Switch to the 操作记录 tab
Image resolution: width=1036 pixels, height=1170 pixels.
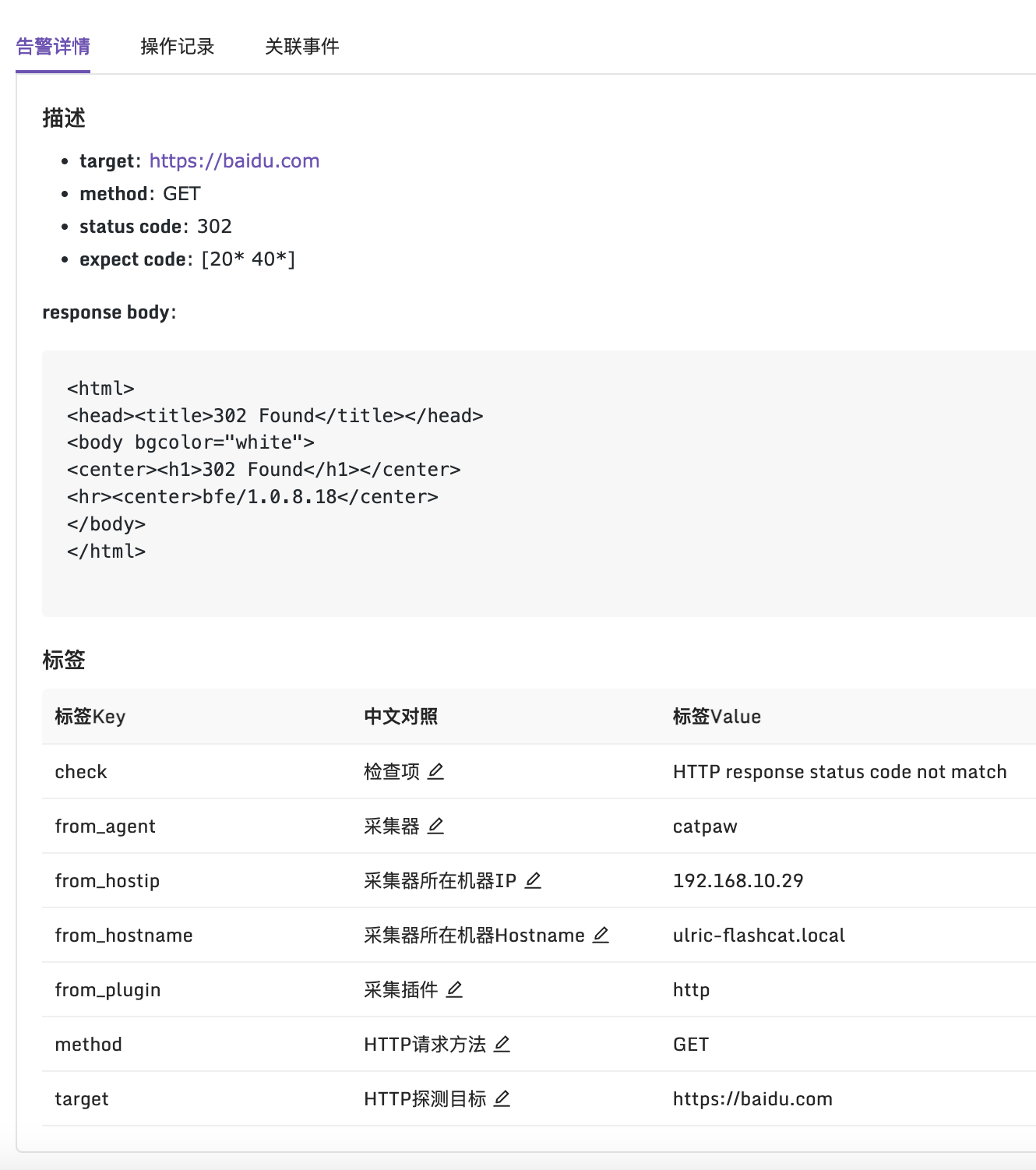click(x=177, y=47)
